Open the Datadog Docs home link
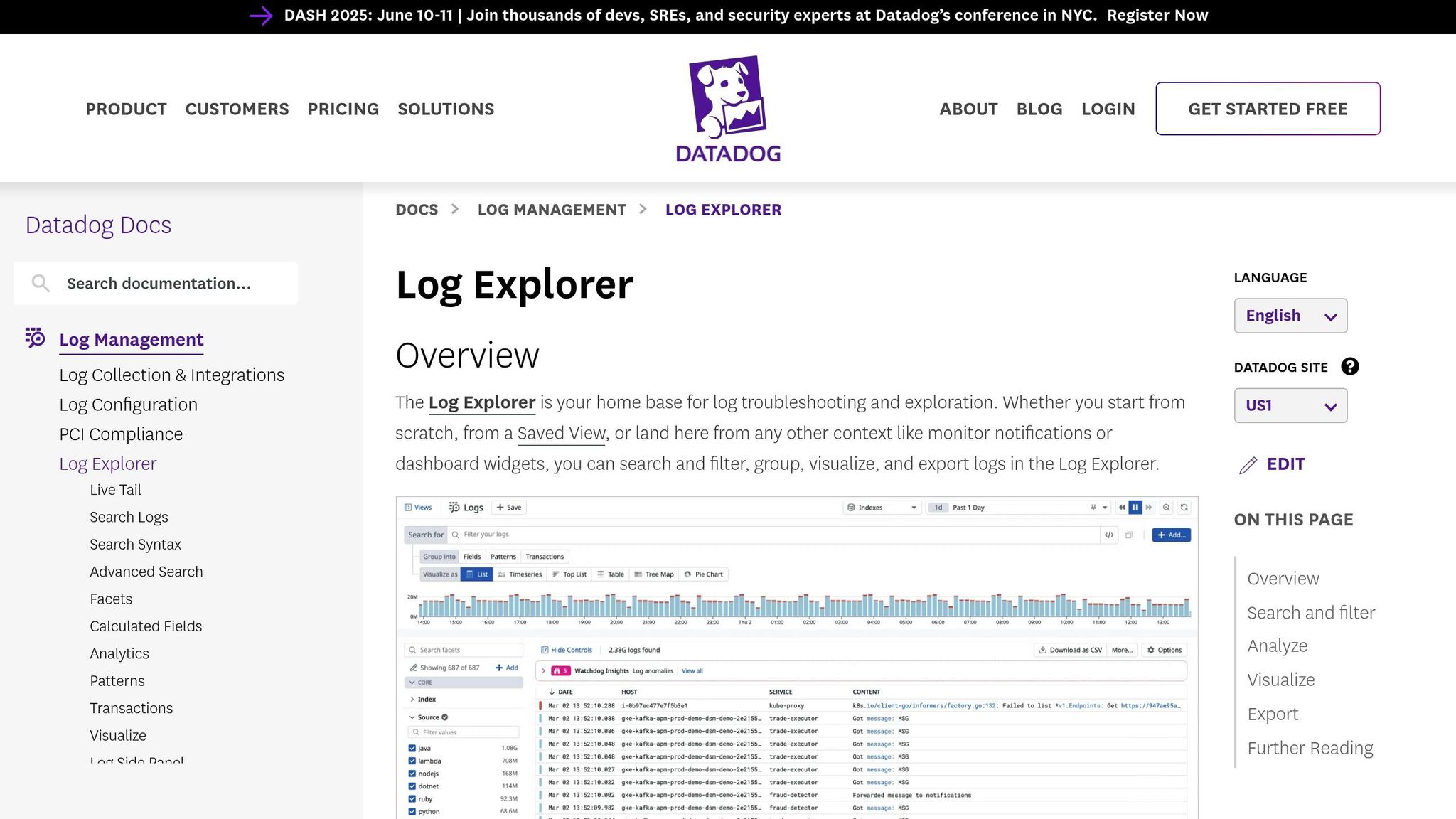 98,225
